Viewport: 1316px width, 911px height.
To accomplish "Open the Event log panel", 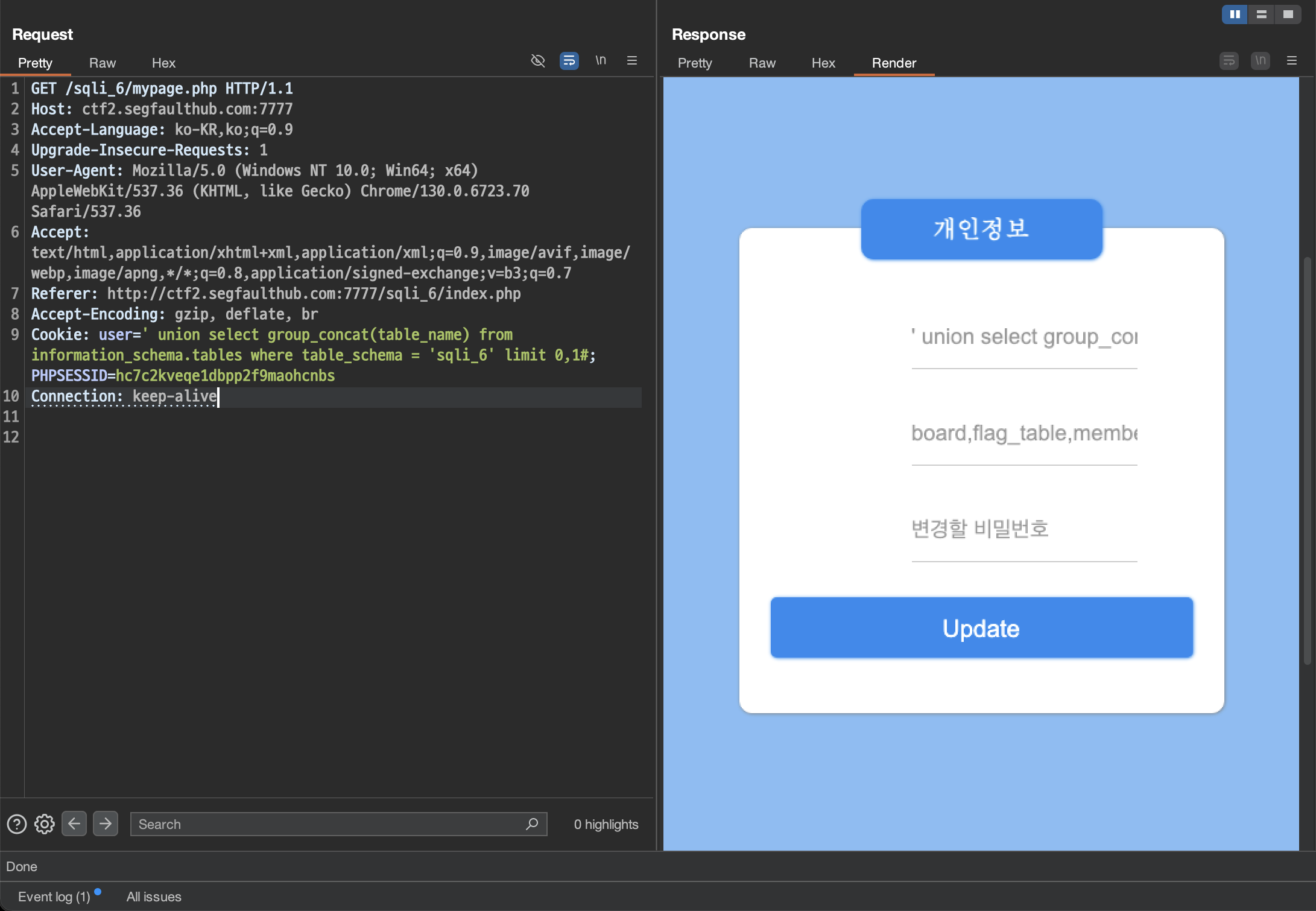I will tap(54, 897).
